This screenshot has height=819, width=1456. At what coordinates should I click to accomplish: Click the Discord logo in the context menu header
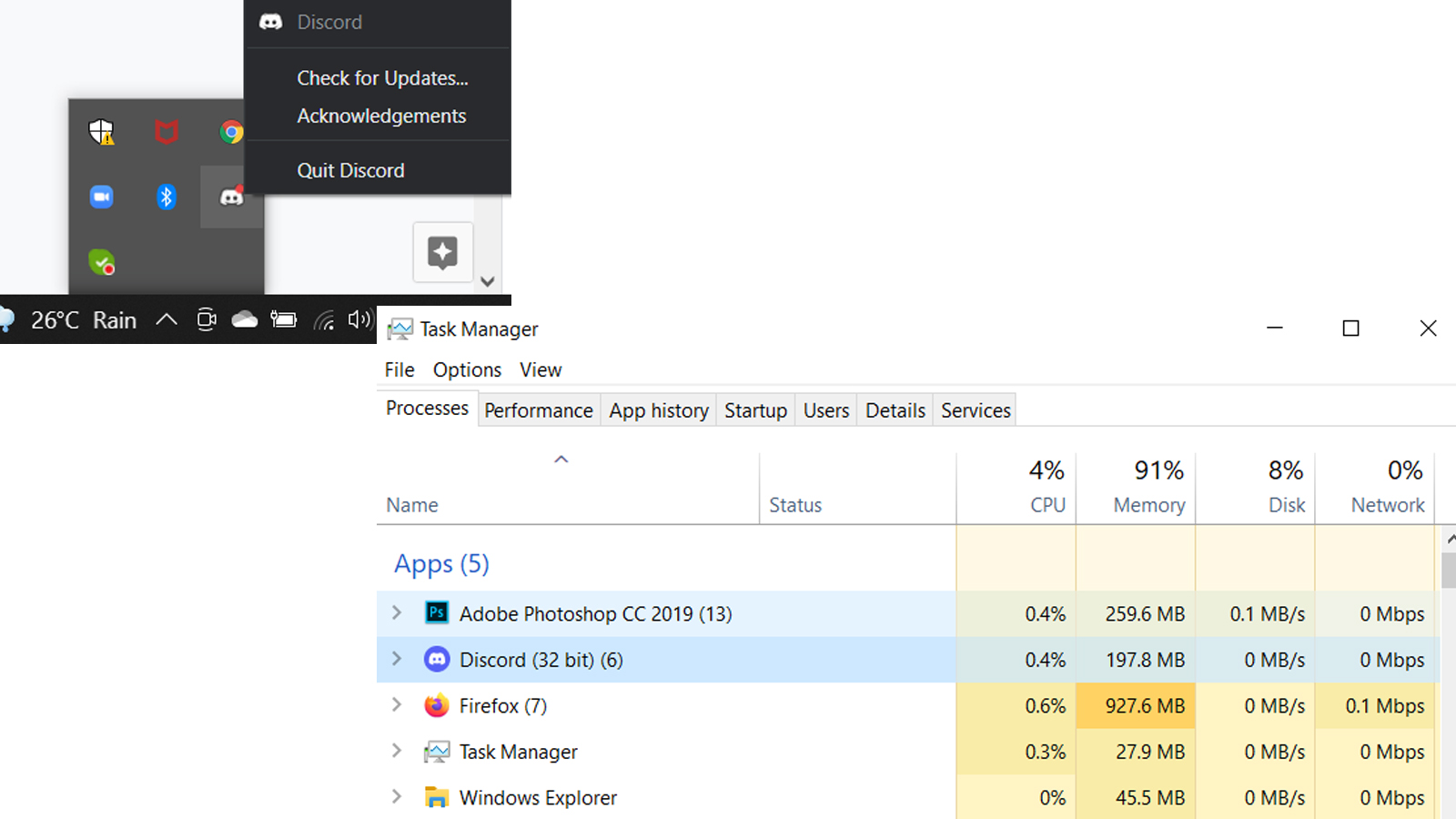(x=271, y=22)
